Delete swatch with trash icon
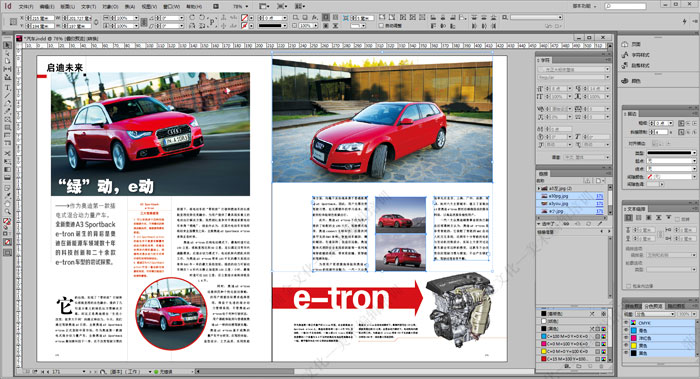This screenshot has height=379, width=700. point(601,366)
